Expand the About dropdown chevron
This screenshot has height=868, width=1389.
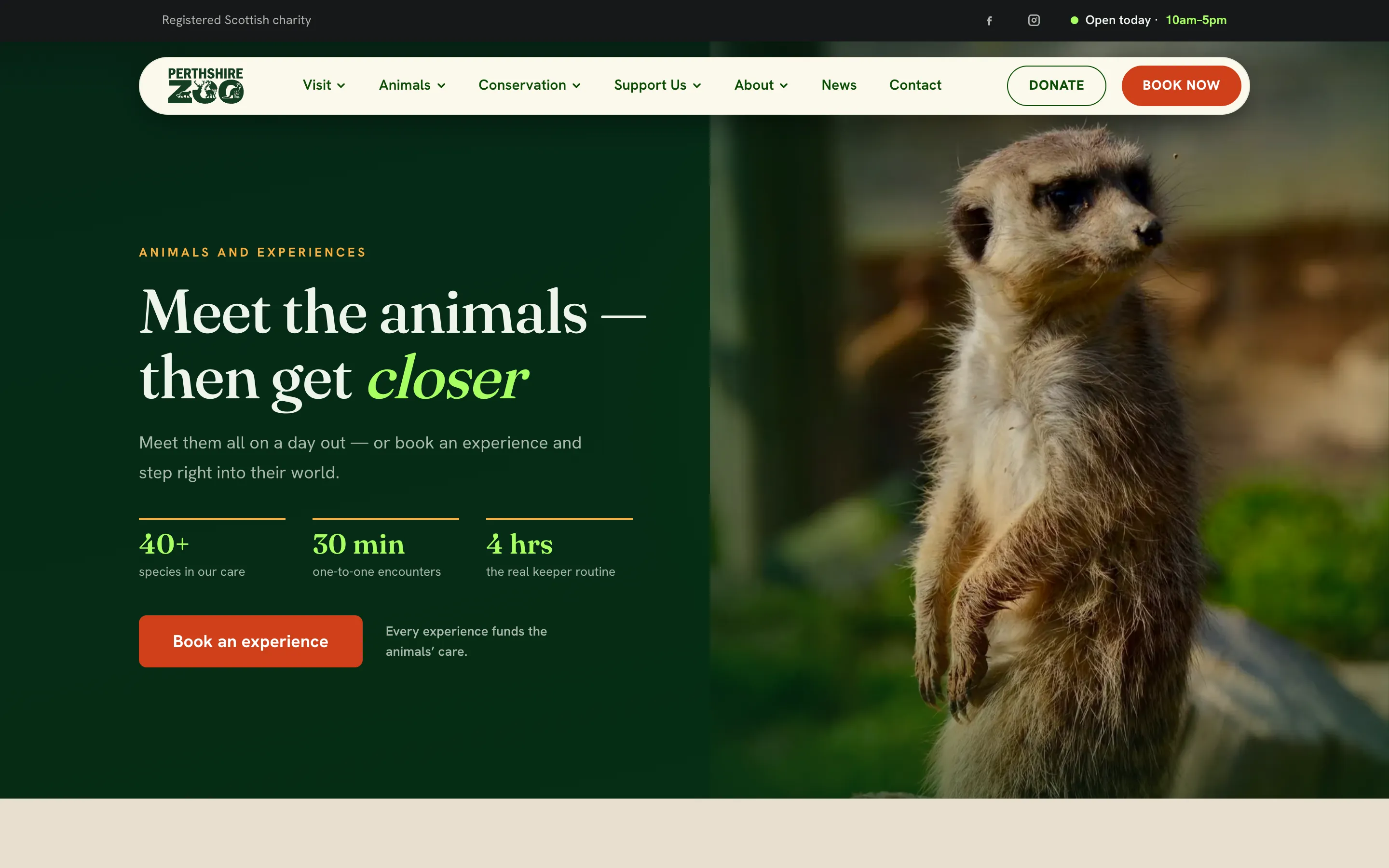[x=783, y=86]
